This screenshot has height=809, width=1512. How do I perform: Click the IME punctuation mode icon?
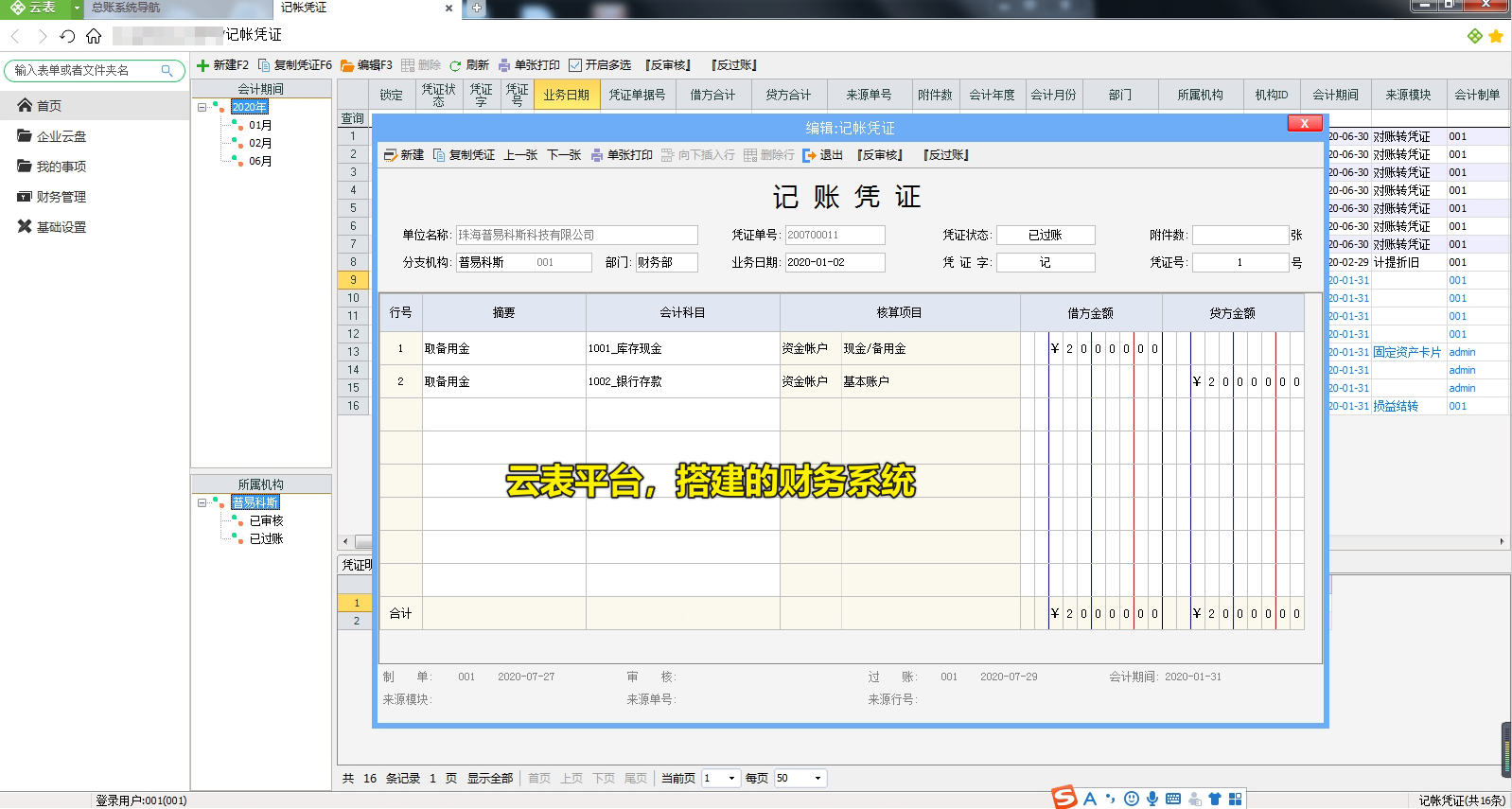[1111, 799]
